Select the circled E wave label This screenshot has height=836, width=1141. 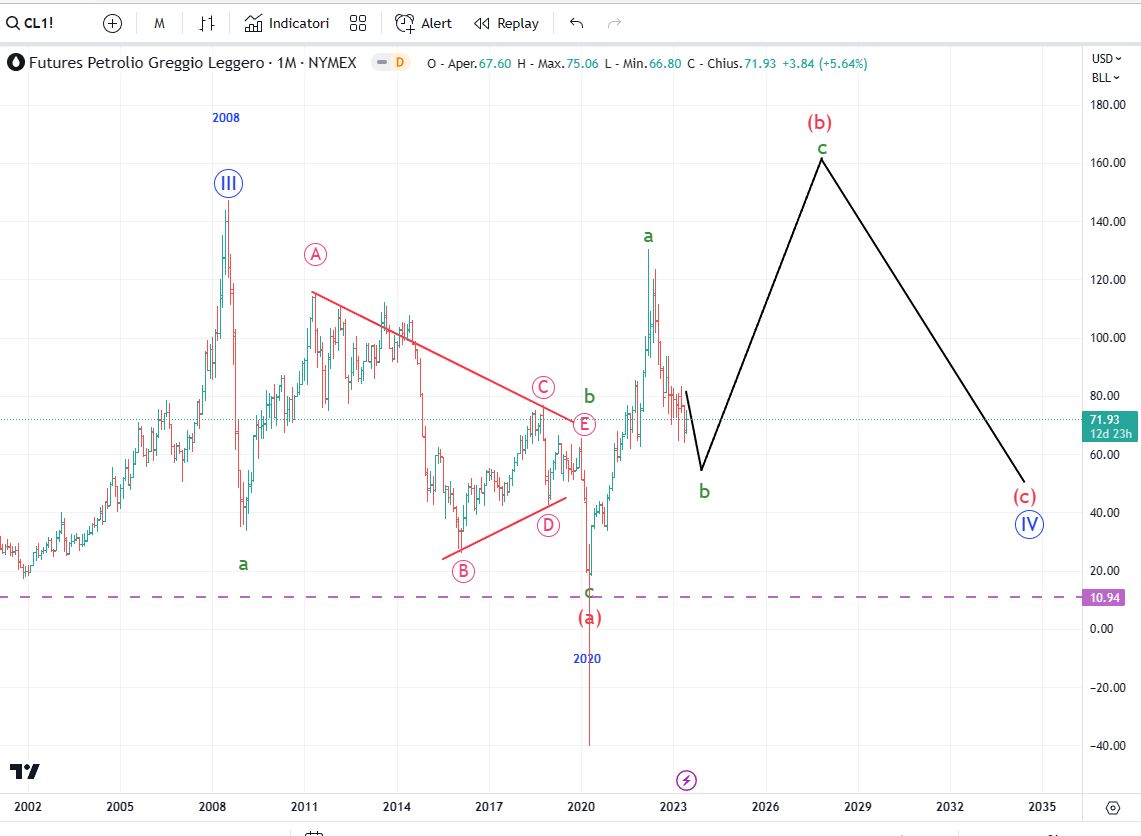[x=584, y=424]
